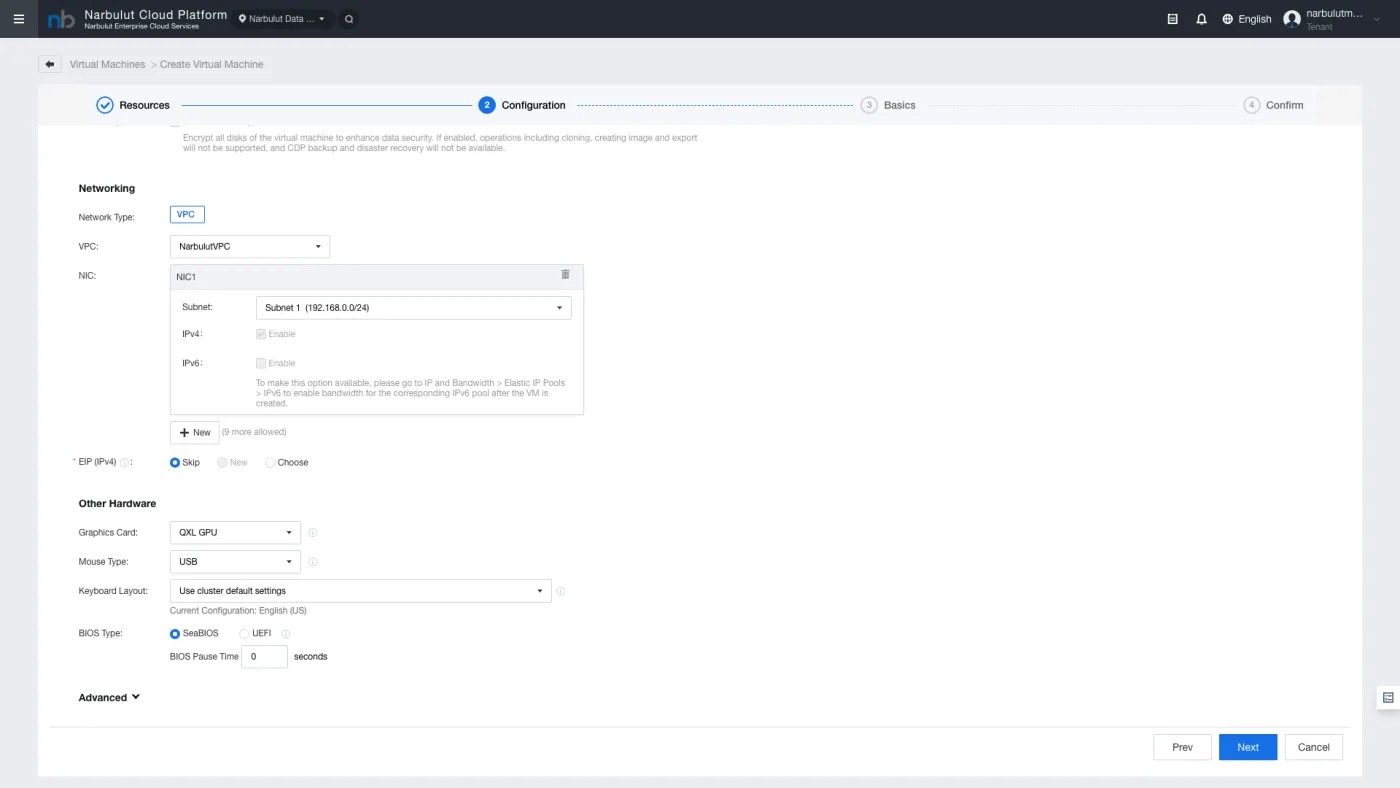Delete NIC1 with the trash icon
Image resolution: width=1400 pixels, height=788 pixels.
tap(565, 275)
